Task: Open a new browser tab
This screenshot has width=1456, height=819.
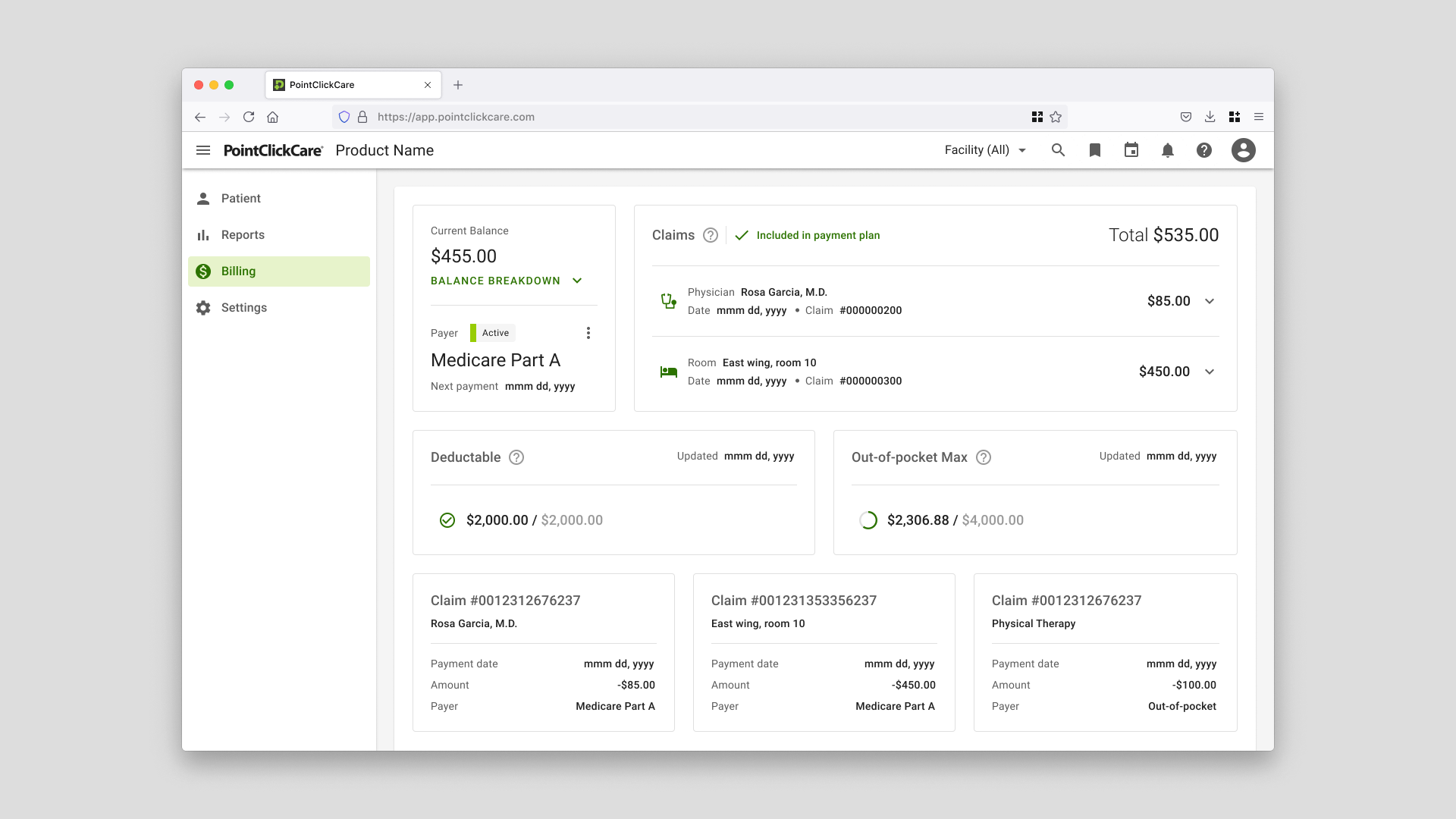Action: (x=458, y=85)
